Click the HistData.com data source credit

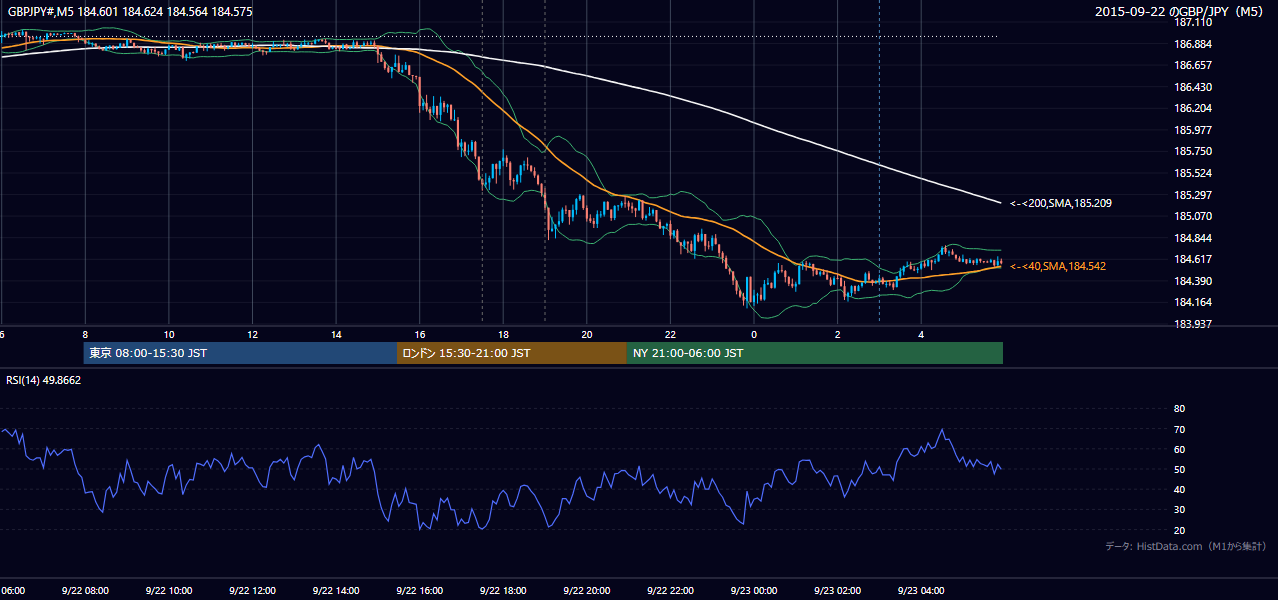[x=1185, y=546]
